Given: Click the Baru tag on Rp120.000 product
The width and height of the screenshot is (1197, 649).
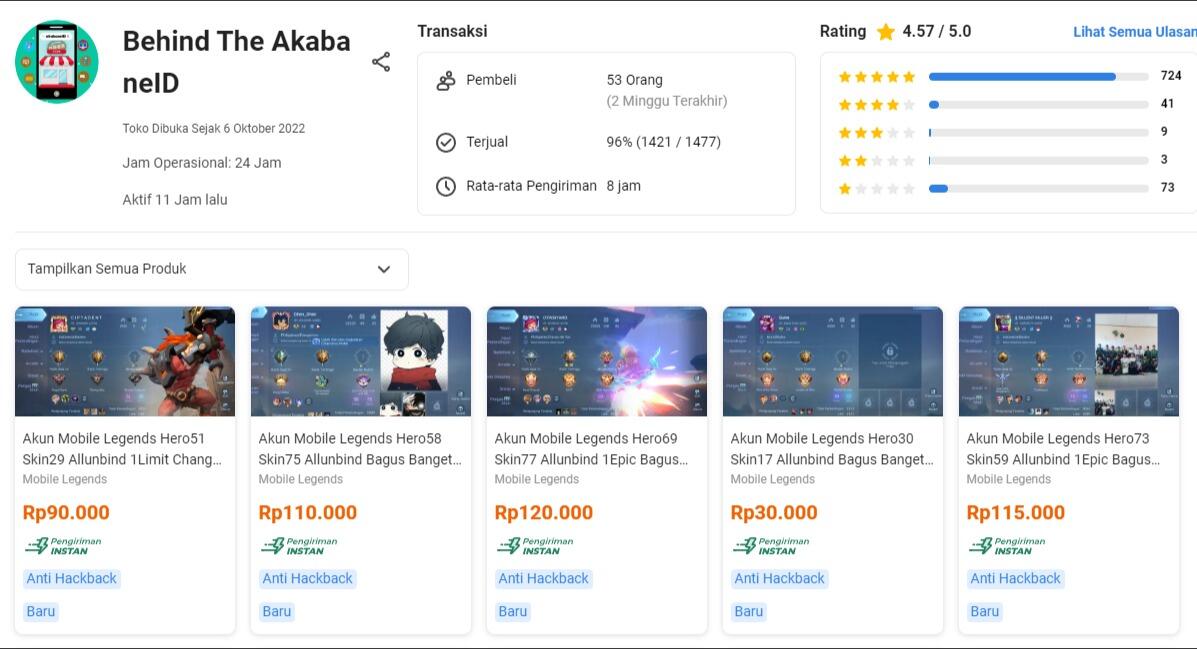Looking at the screenshot, I should click(x=513, y=611).
